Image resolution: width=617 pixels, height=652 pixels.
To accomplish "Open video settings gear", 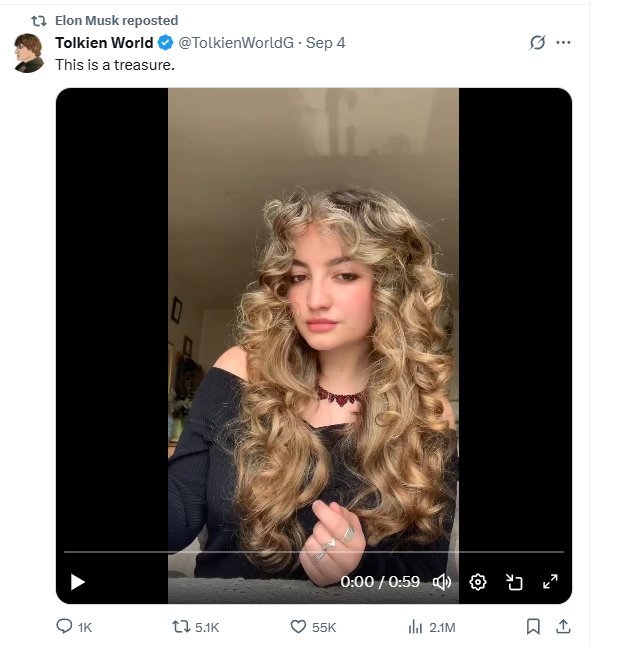I will click(x=478, y=582).
